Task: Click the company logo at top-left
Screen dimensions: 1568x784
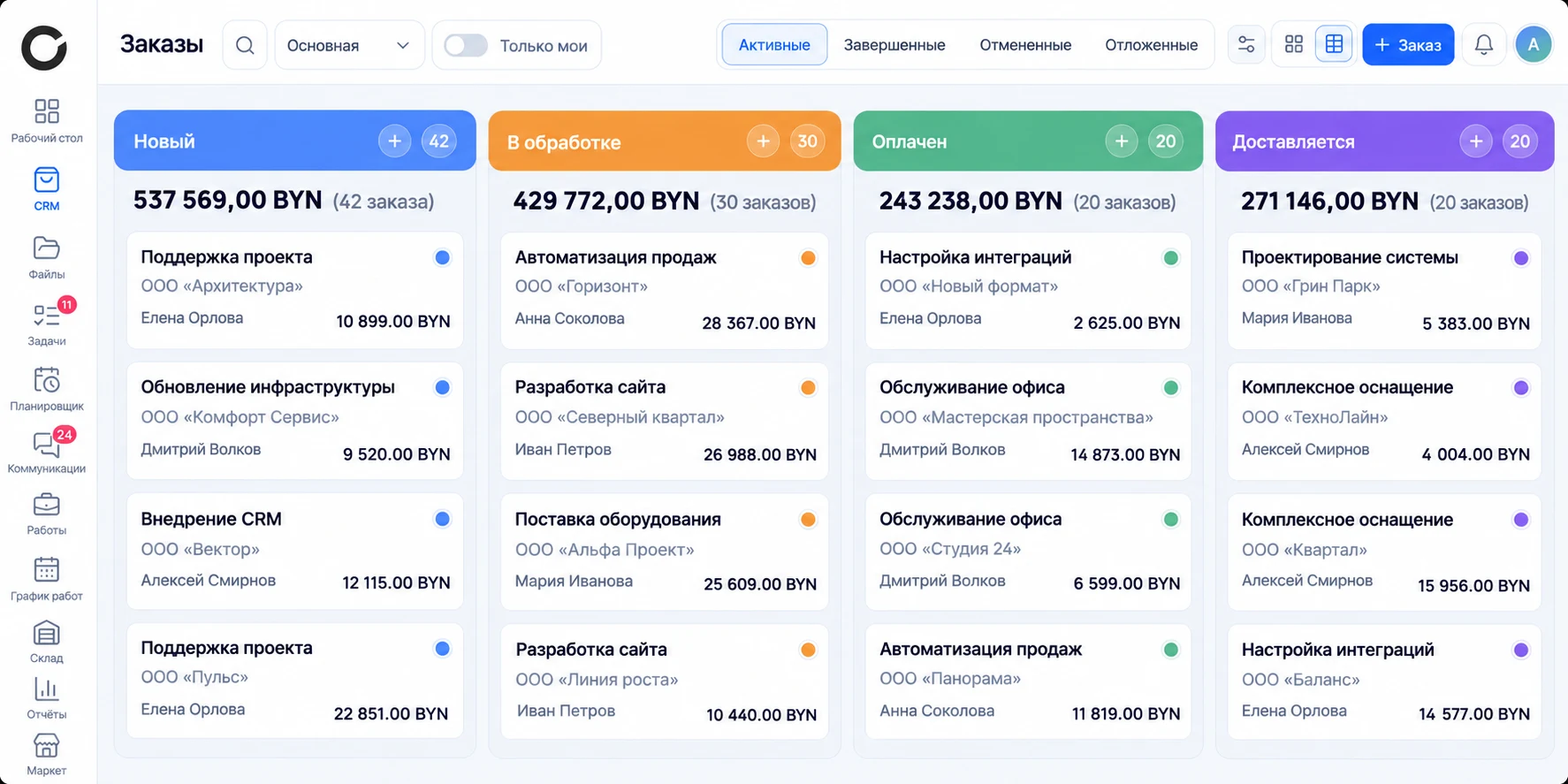Action: point(44,48)
